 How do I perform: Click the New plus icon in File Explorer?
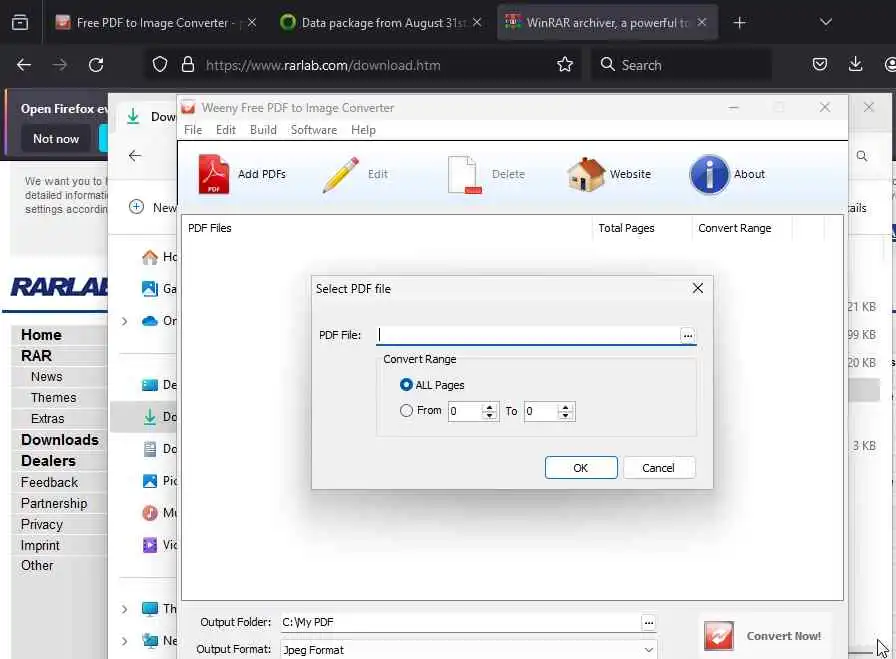click(136, 207)
